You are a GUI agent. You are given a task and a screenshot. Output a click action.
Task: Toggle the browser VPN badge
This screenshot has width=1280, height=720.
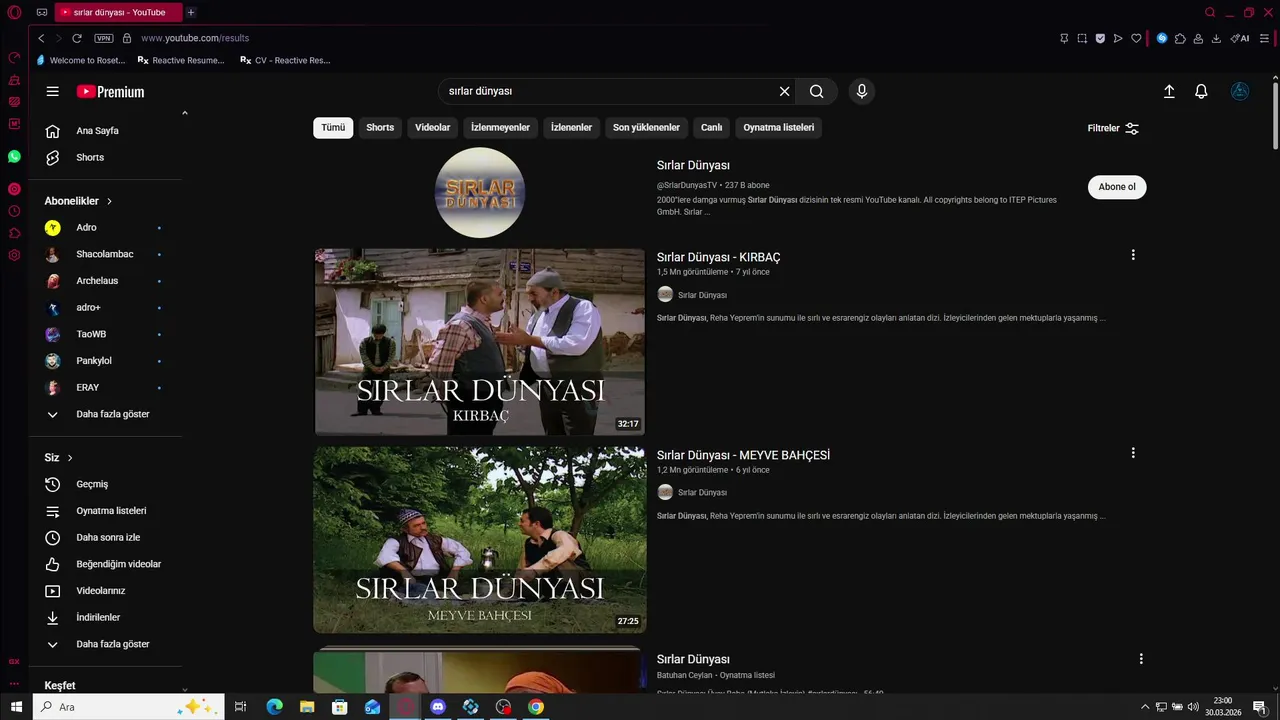(x=104, y=38)
